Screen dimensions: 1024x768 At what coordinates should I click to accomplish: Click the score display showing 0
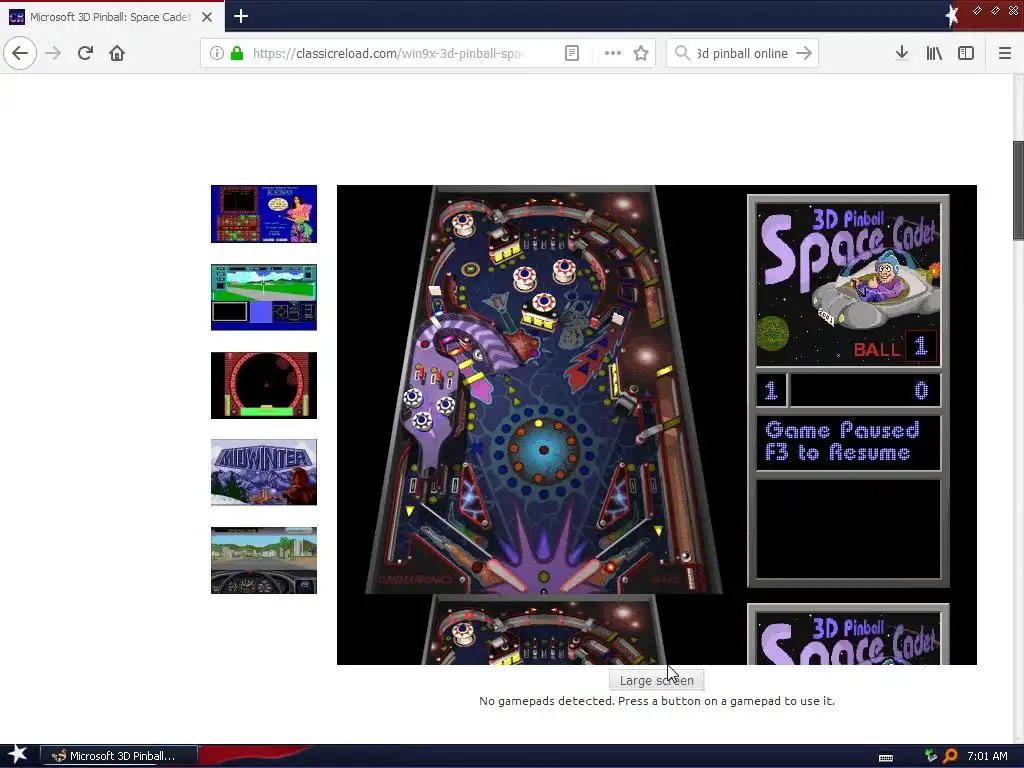point(865,391)
